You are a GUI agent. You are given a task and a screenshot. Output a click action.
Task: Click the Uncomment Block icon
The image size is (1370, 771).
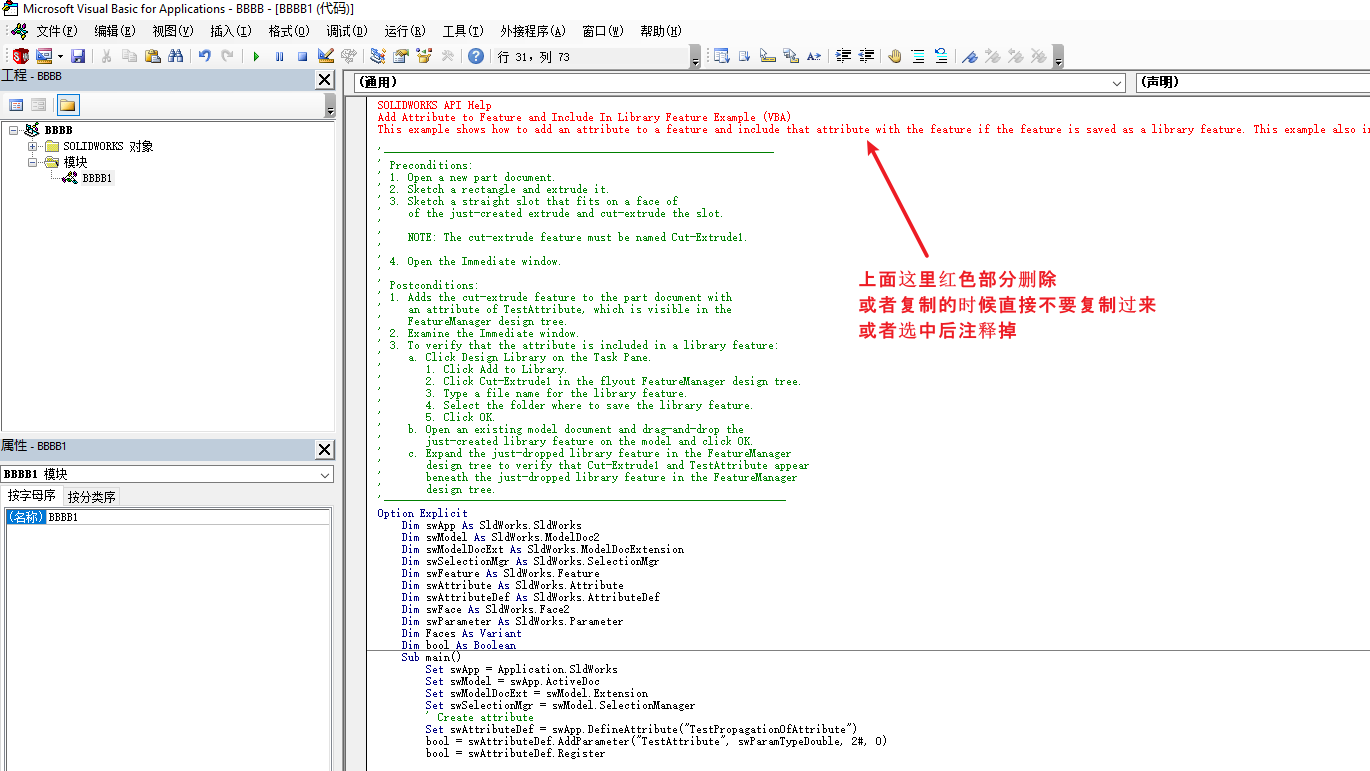click(941, 56)
